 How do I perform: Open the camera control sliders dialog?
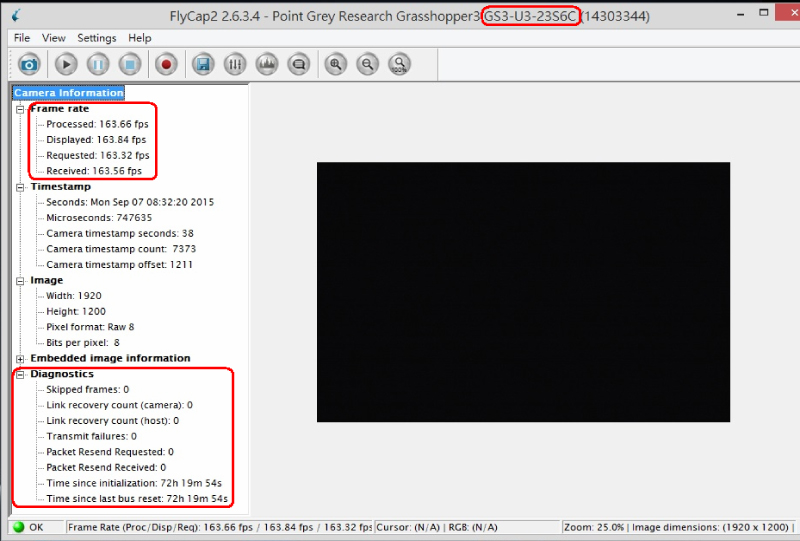pos(235,64)
